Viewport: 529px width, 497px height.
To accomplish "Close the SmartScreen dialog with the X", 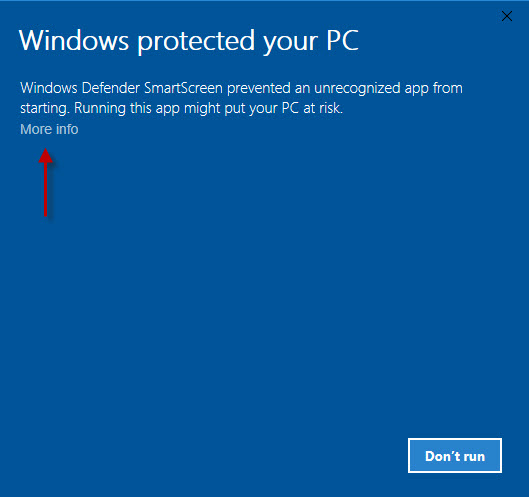I will click(507, 16).
